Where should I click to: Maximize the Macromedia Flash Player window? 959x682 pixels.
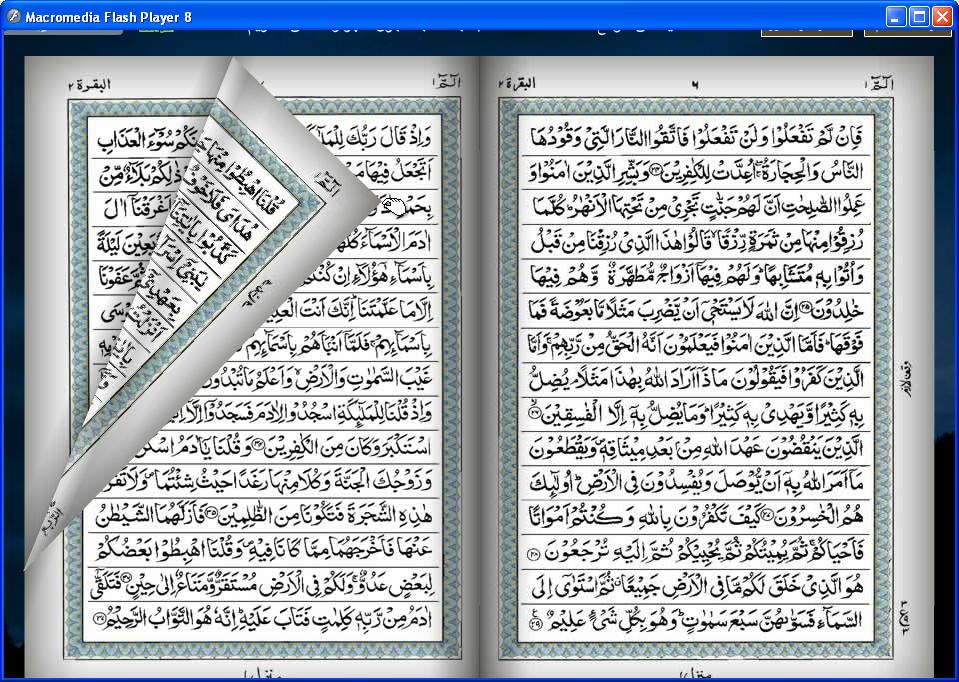coord(919,17)
